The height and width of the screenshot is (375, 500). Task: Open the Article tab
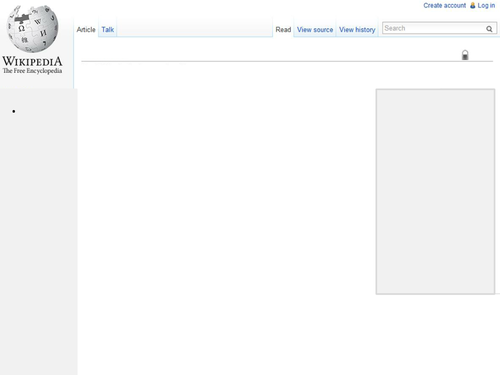tap(86, 30)
